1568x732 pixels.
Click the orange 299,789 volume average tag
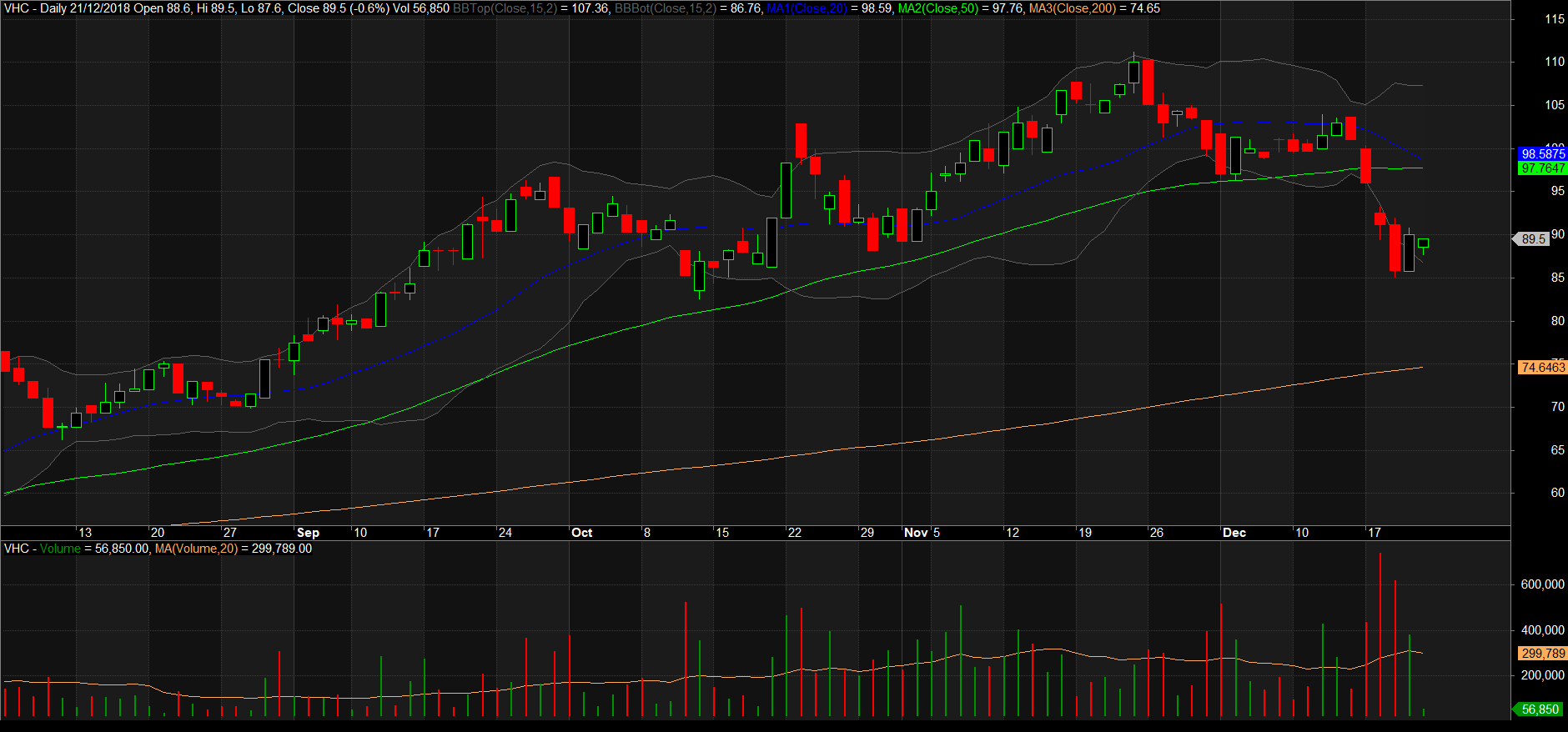(x=1542, y=654)
